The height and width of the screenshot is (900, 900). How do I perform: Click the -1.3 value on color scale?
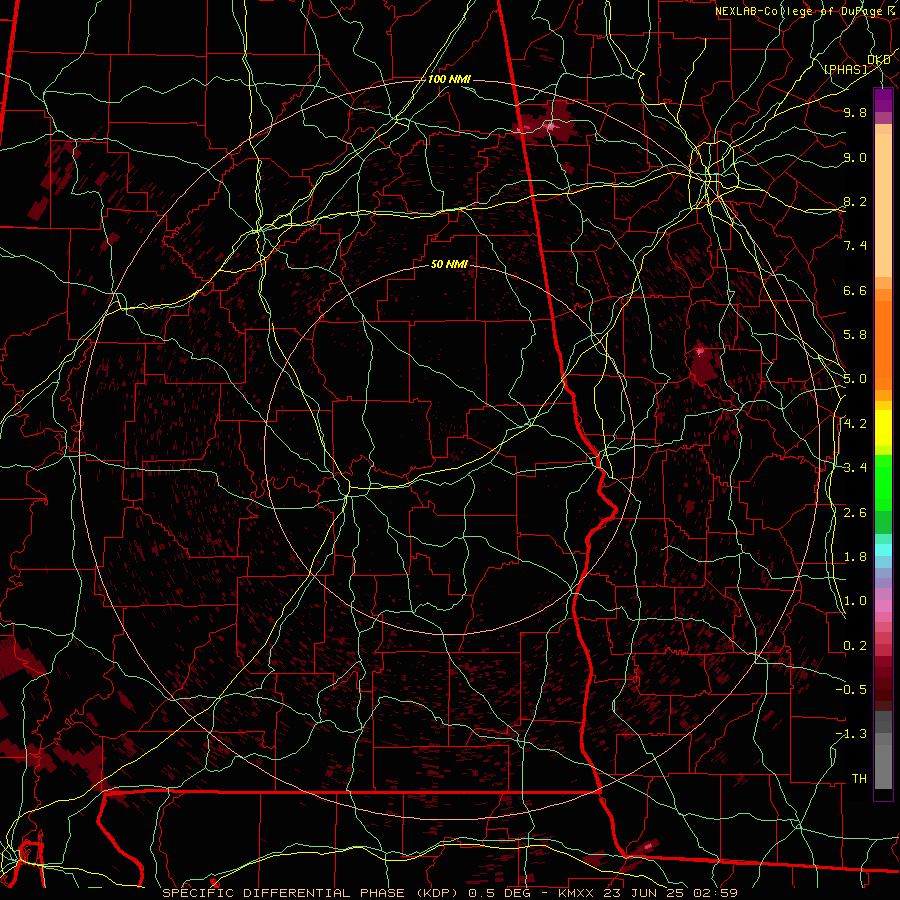(851, 734)
